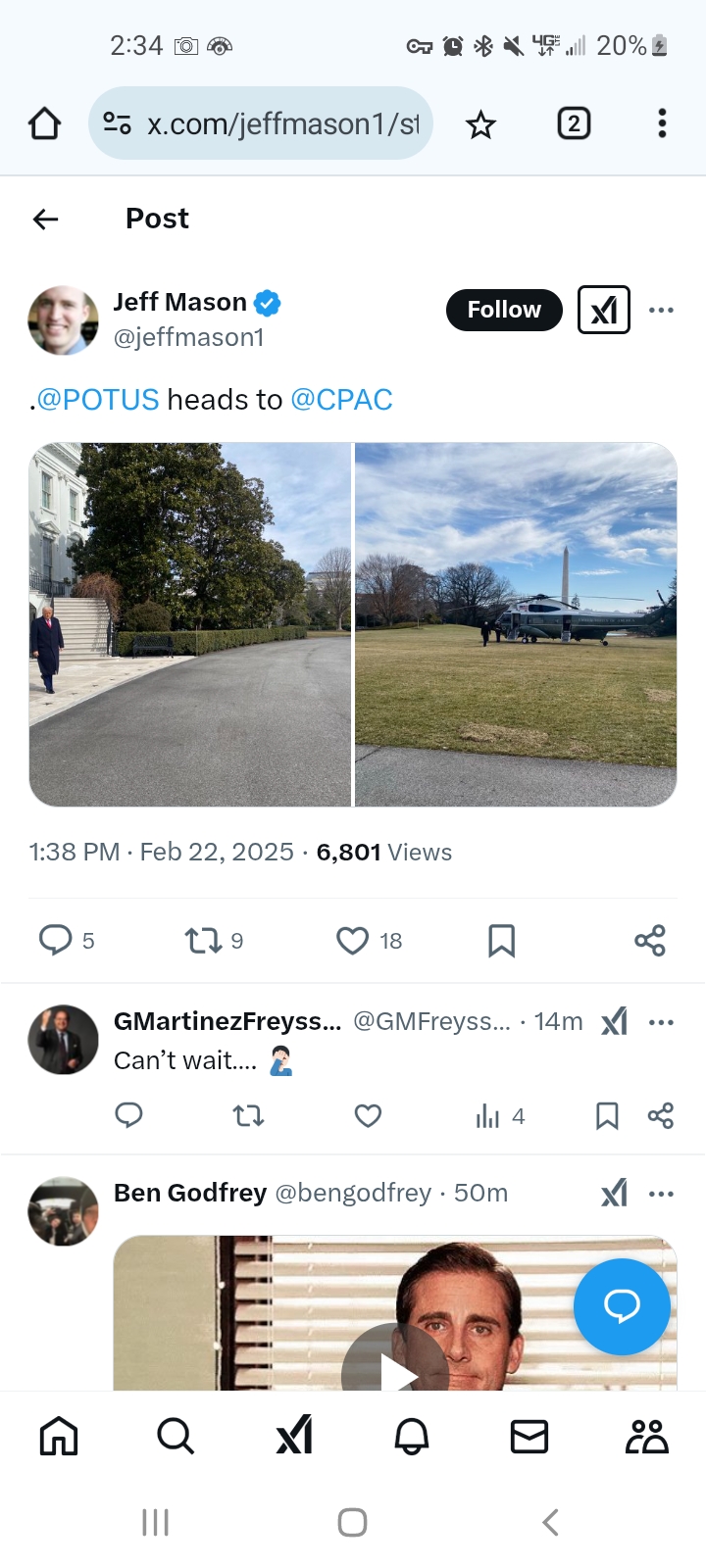
Task: Repost Jeff Mason's post
Action: [204, 941]
